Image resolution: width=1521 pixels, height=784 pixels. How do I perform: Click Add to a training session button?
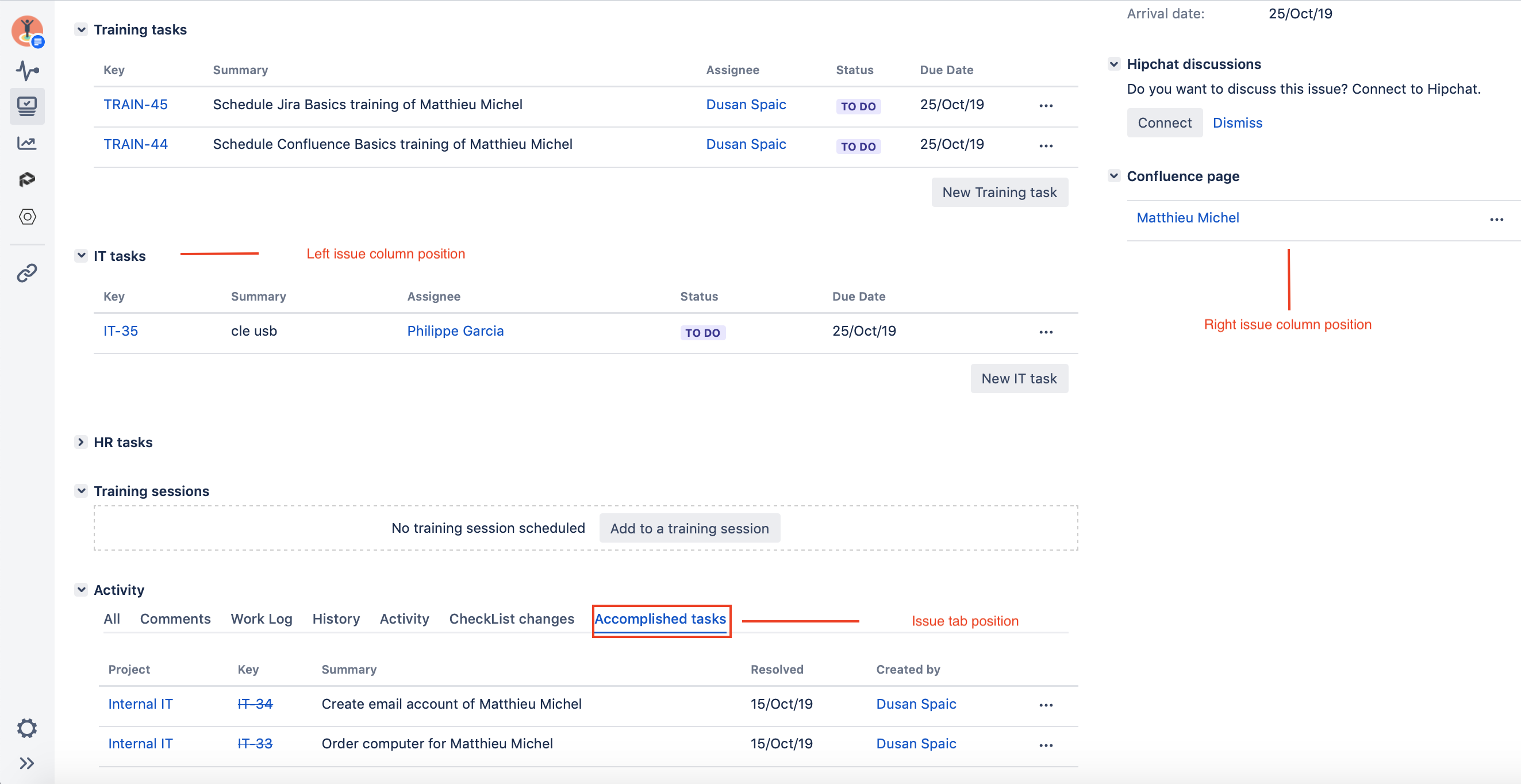click(x=689, y=528)
